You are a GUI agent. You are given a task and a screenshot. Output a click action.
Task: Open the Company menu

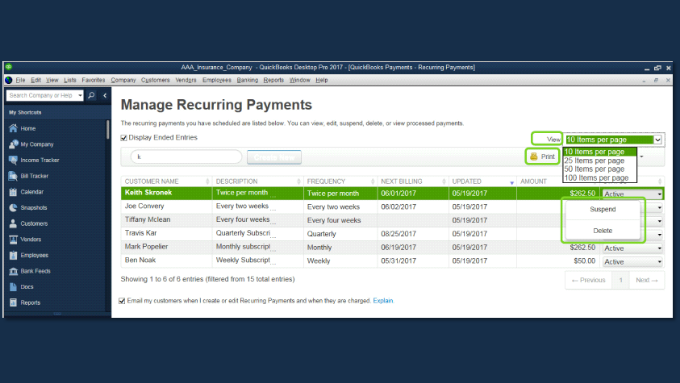(123, 80)
